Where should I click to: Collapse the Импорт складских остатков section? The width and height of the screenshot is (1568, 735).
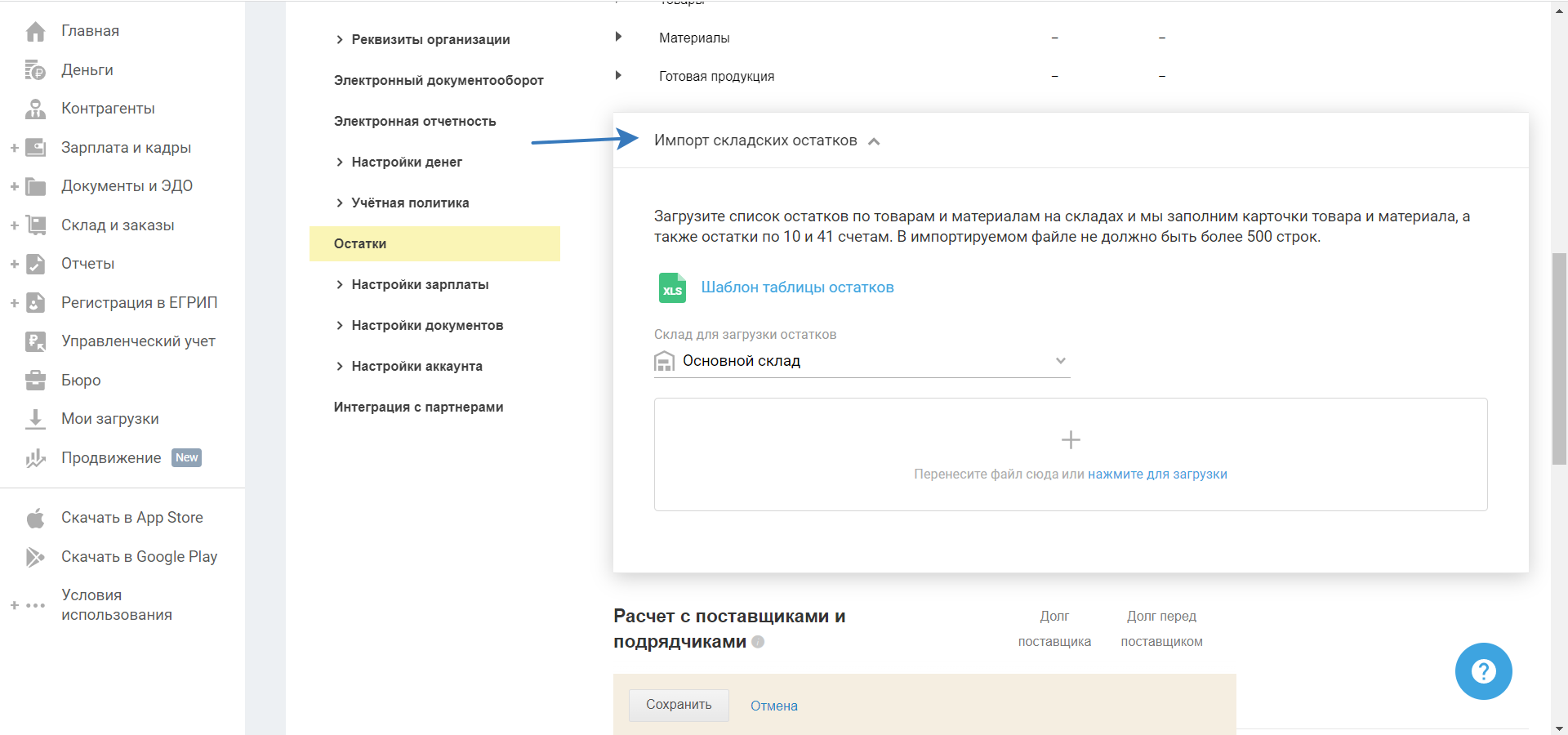pyautogui.click(x=874, y=141)
